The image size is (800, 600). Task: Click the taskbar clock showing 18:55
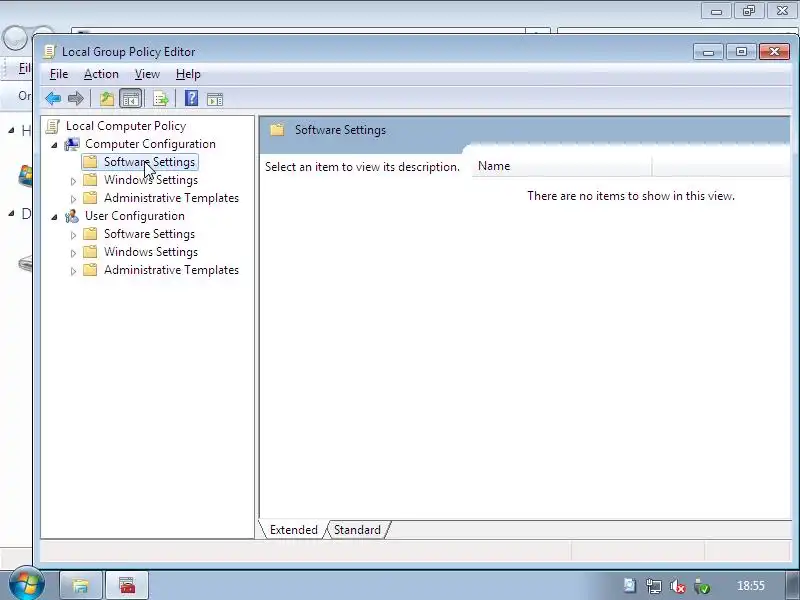click(751, 586)
